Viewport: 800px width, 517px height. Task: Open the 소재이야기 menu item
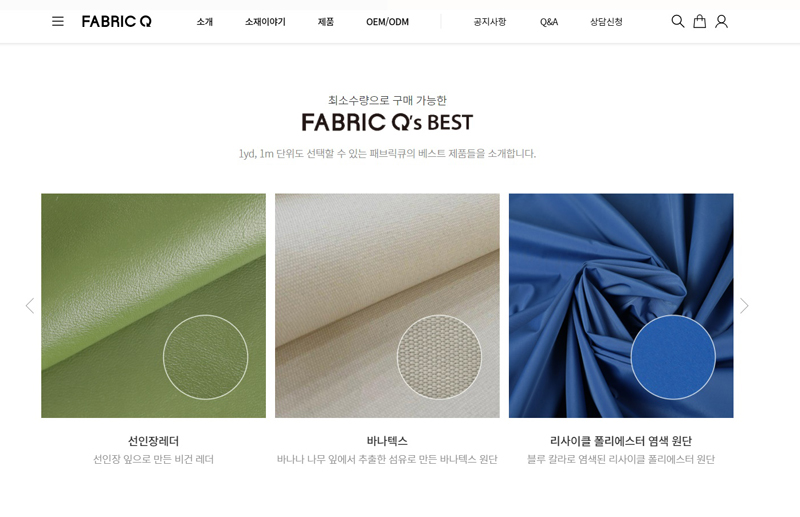pos(265,22)
